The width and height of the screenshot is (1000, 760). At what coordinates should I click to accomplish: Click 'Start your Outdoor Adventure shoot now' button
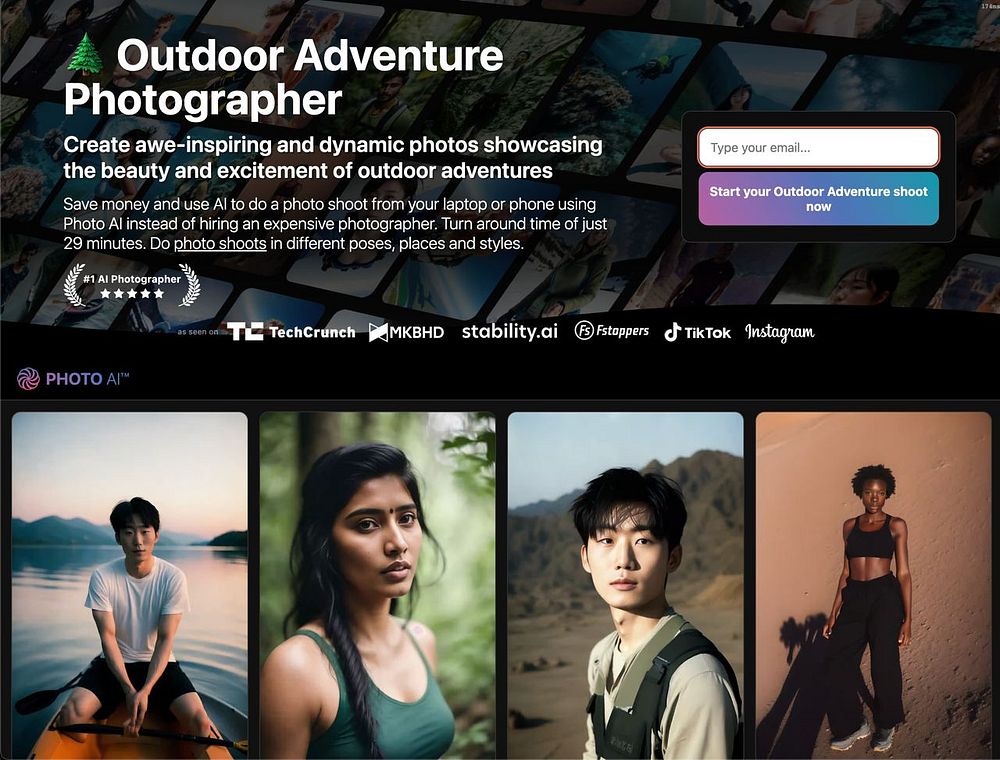tap(818, 199)
